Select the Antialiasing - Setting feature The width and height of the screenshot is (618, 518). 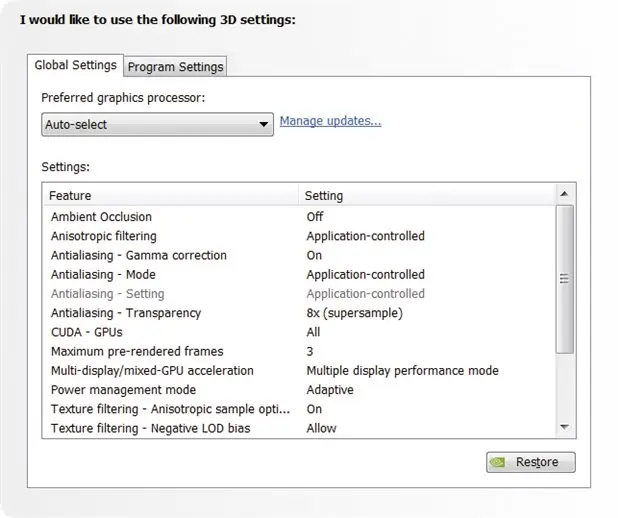pyautogui.click(x=108, y=294)
